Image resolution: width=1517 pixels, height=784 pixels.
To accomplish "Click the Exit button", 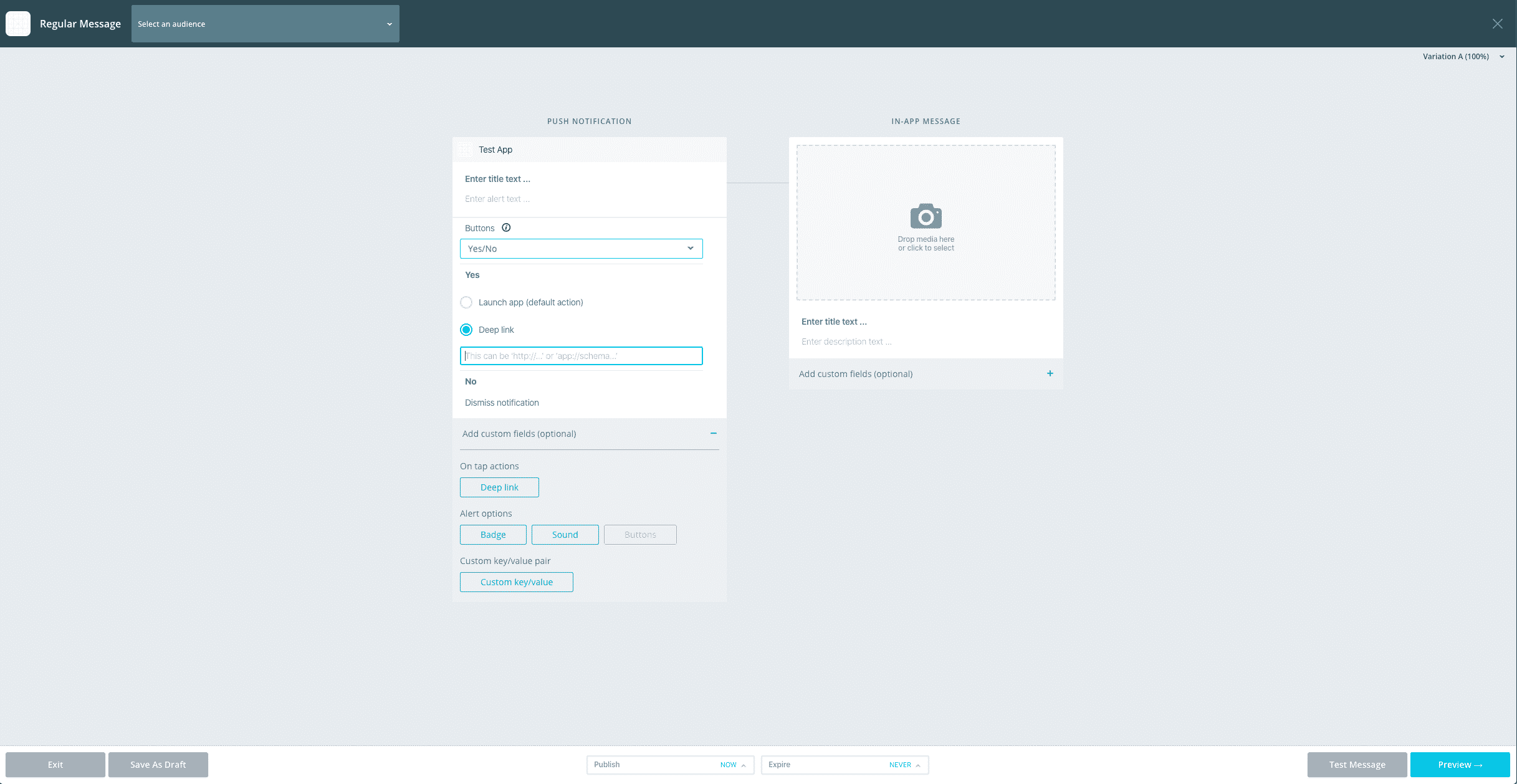I will (x=55, y=765).
